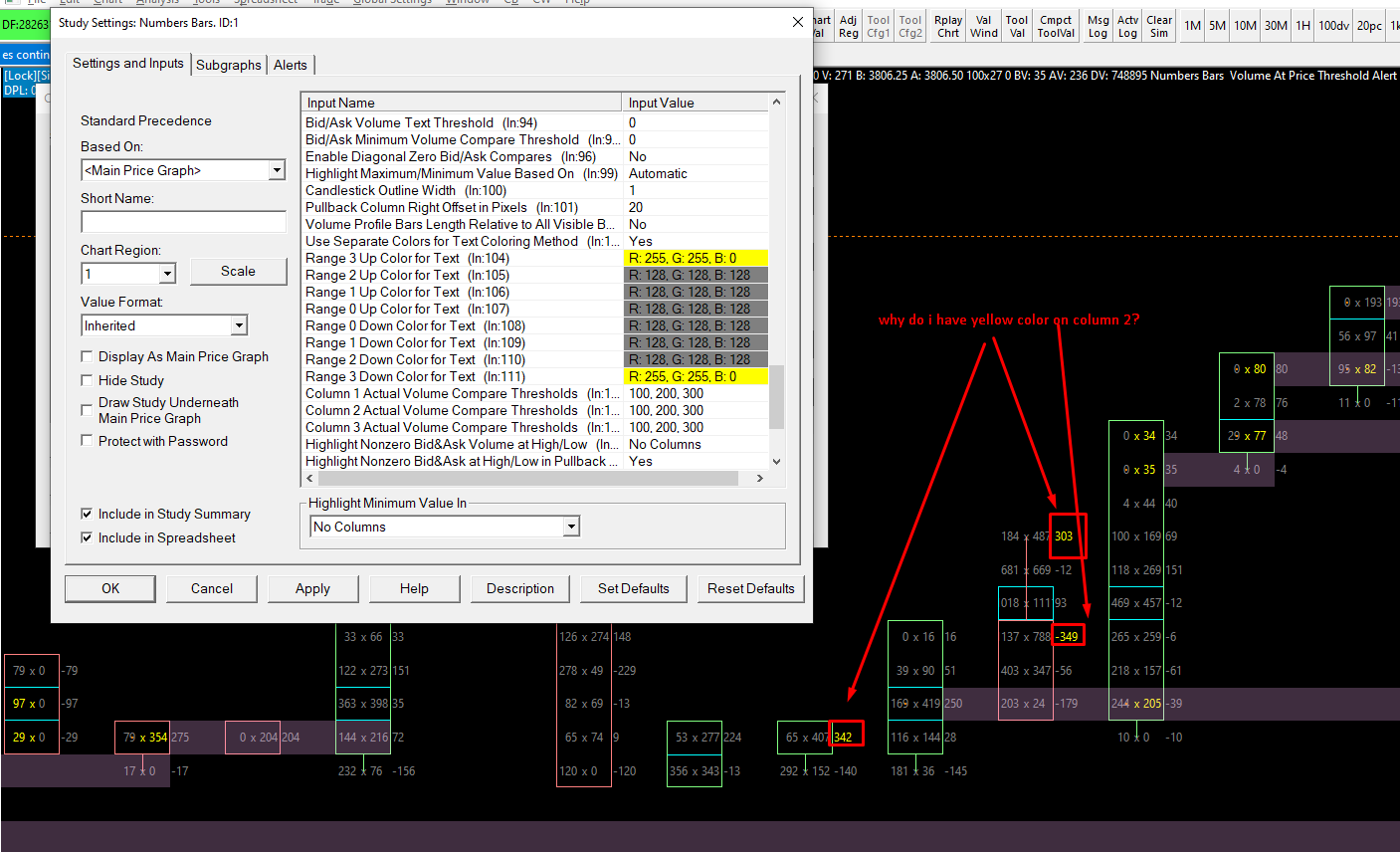The image size is (1400, 852).
Task: Uncheck Include in Spreadsheet checkbox
Action: pos(87,537)
